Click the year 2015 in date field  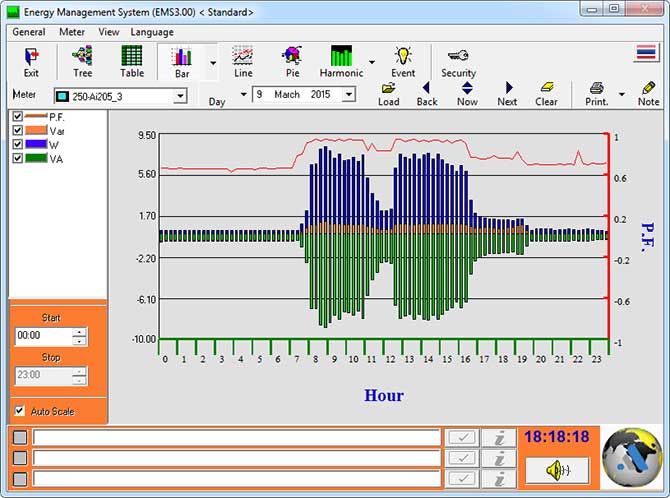coord(320,94)
